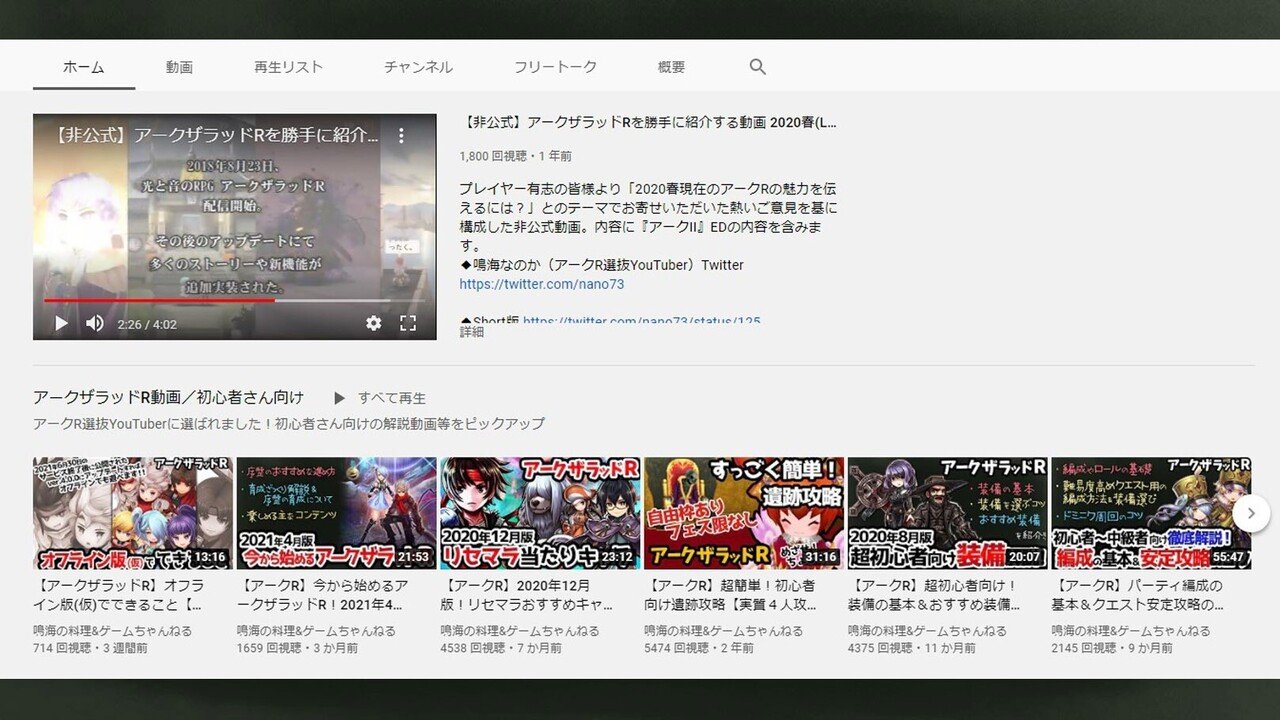Open the channel name under the 4538 回視聴 video
This screenshot has width=1280, height=720.
520,631
